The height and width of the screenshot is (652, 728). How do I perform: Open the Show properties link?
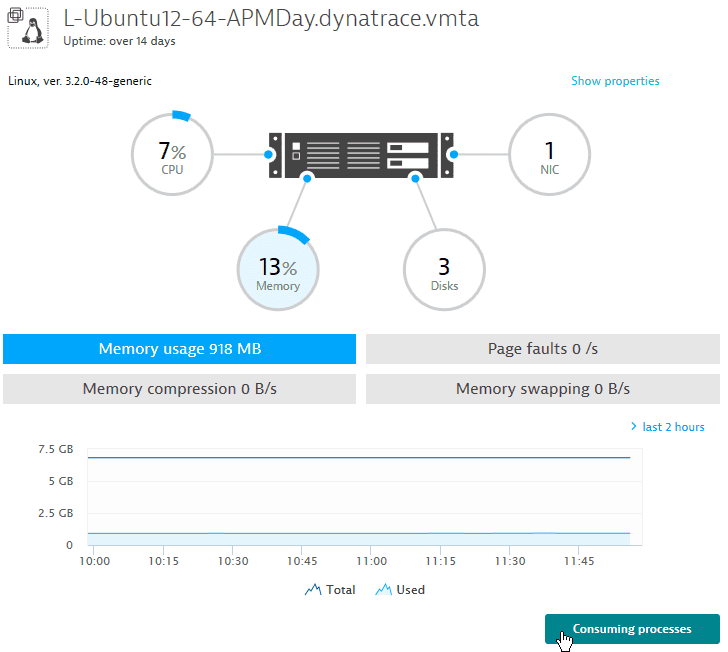point(615,81)
